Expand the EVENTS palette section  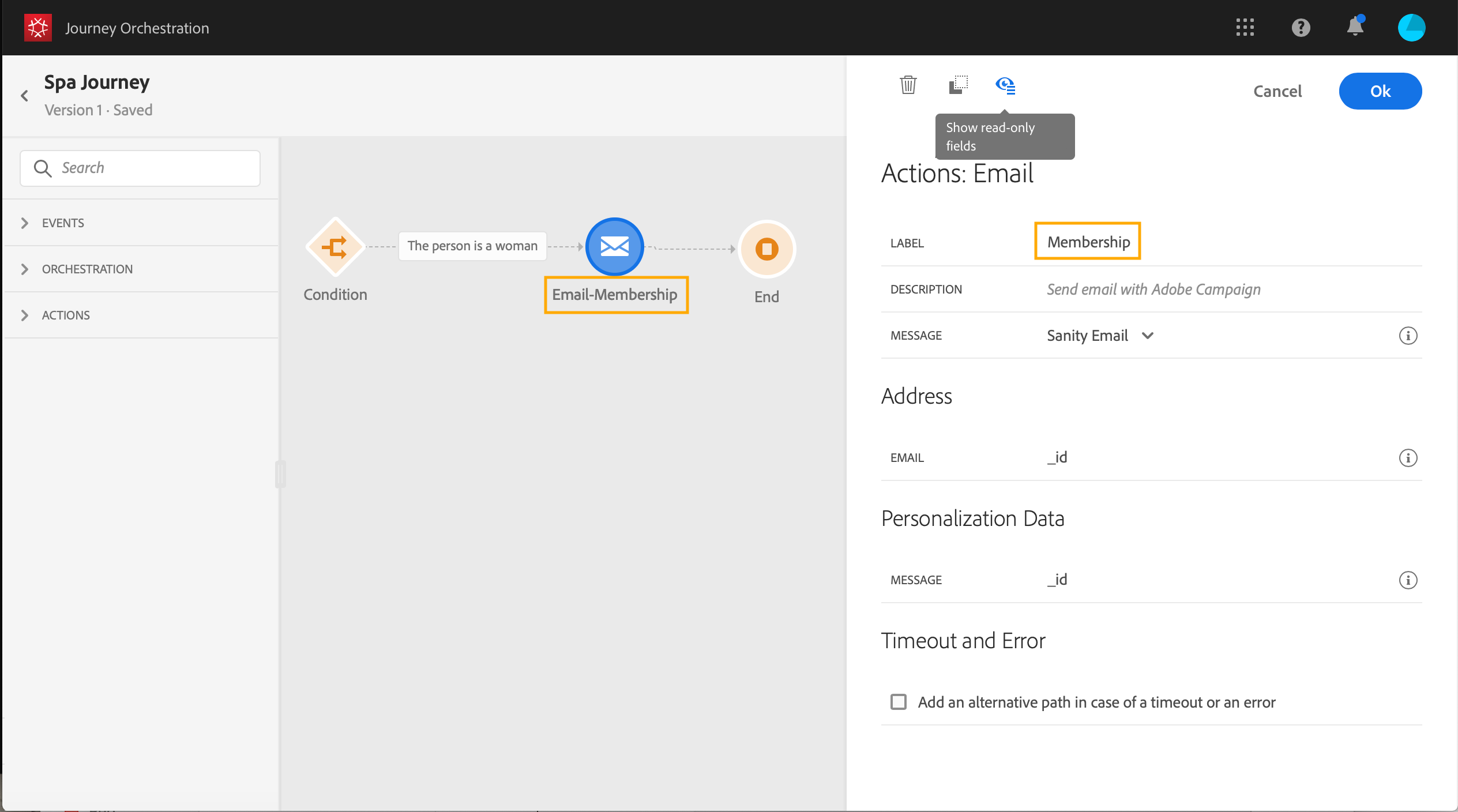pos(63,223)
